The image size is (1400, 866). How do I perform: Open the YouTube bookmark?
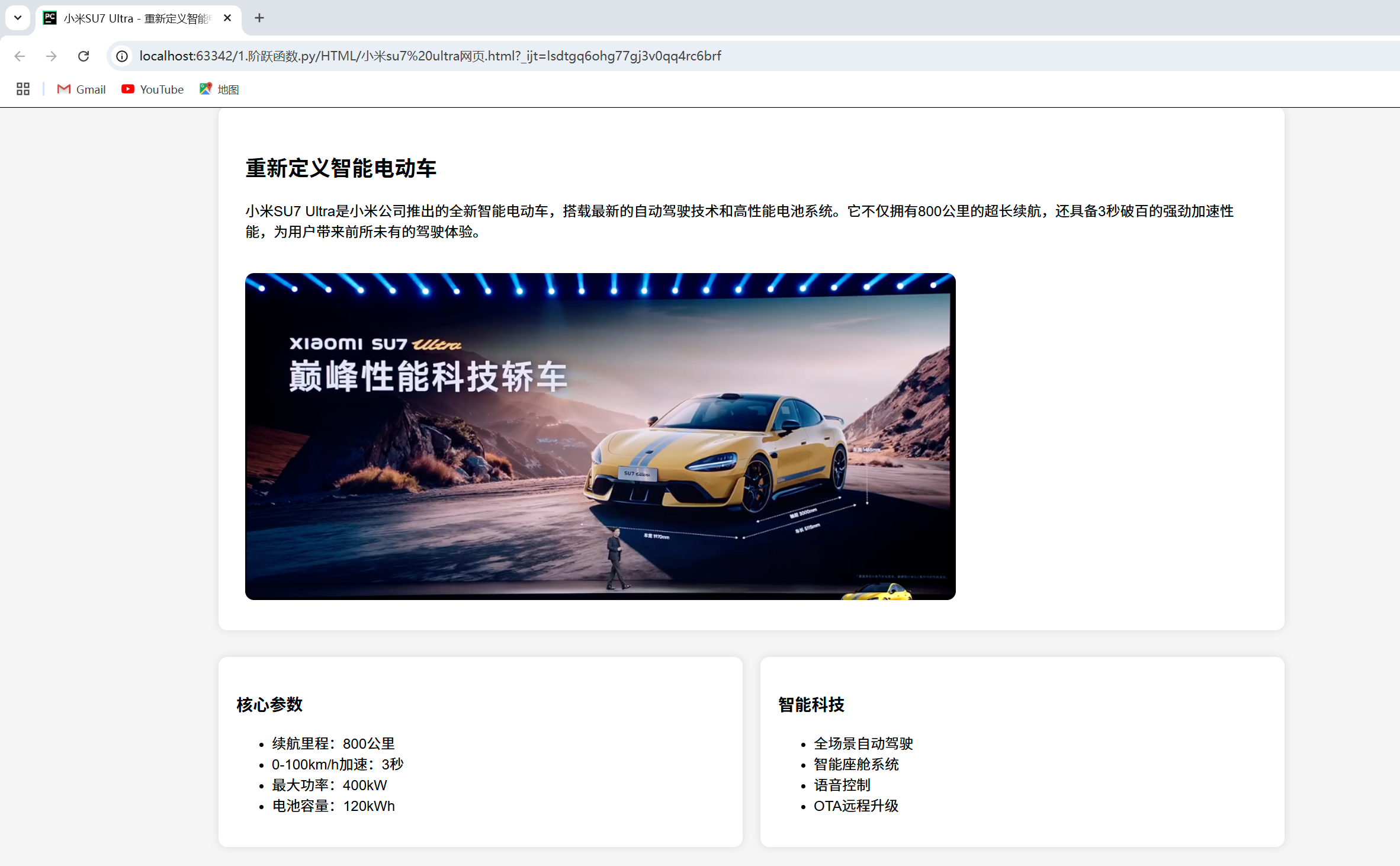point(152,89)
